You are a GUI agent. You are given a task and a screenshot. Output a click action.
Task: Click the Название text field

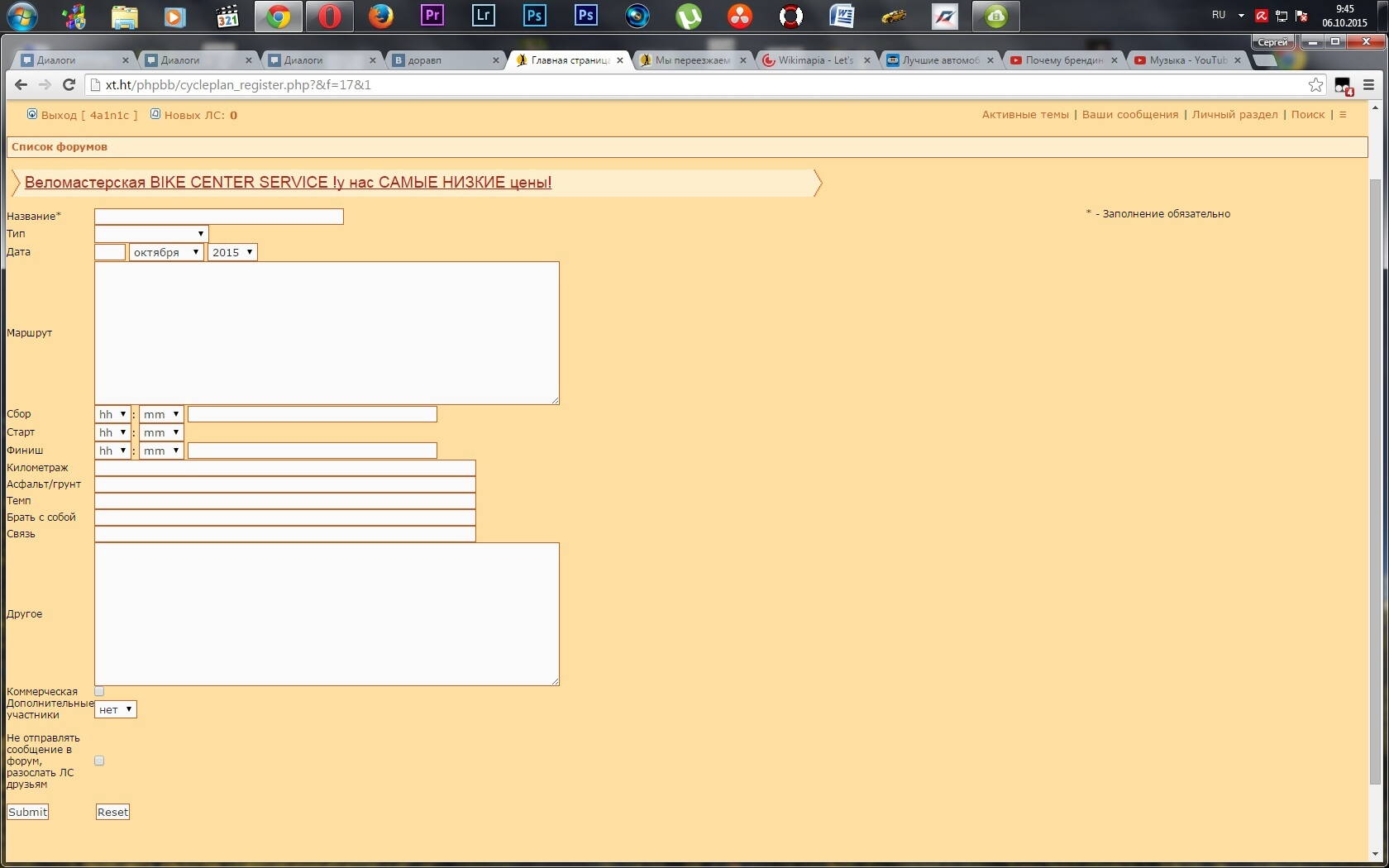coord(219,217)
